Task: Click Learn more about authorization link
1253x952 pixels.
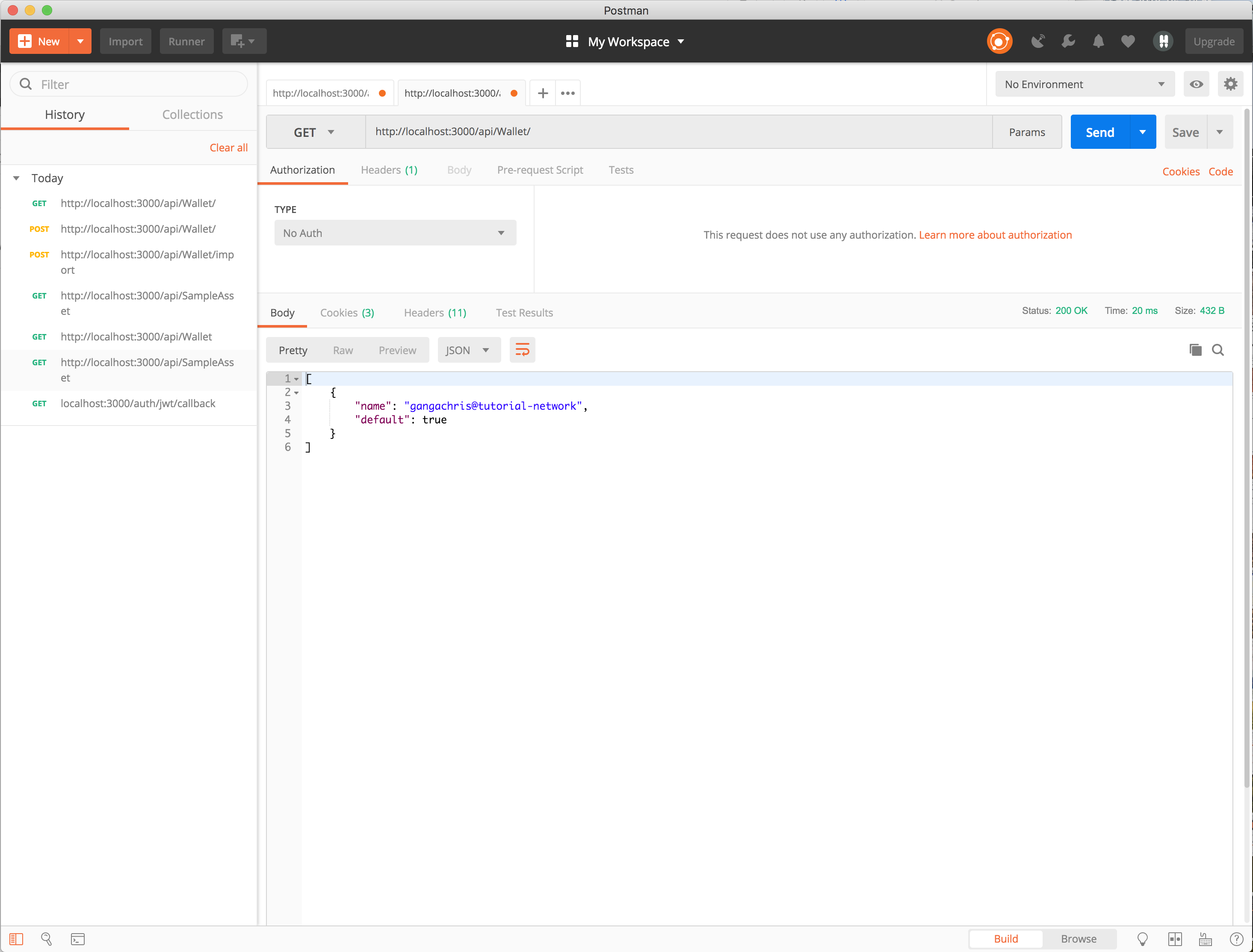Action: coord(995,235)
